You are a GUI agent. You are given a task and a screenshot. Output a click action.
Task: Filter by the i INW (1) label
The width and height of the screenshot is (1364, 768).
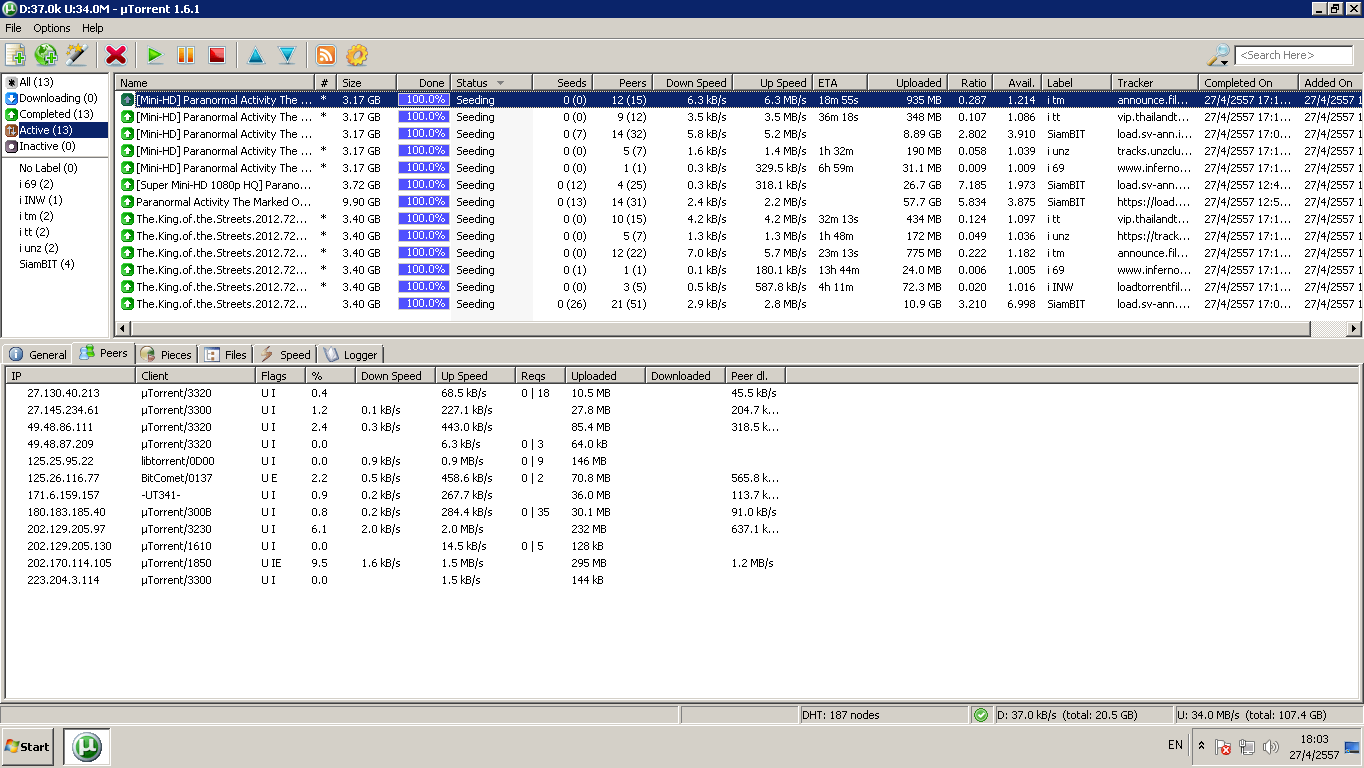(x=41, y=200)
